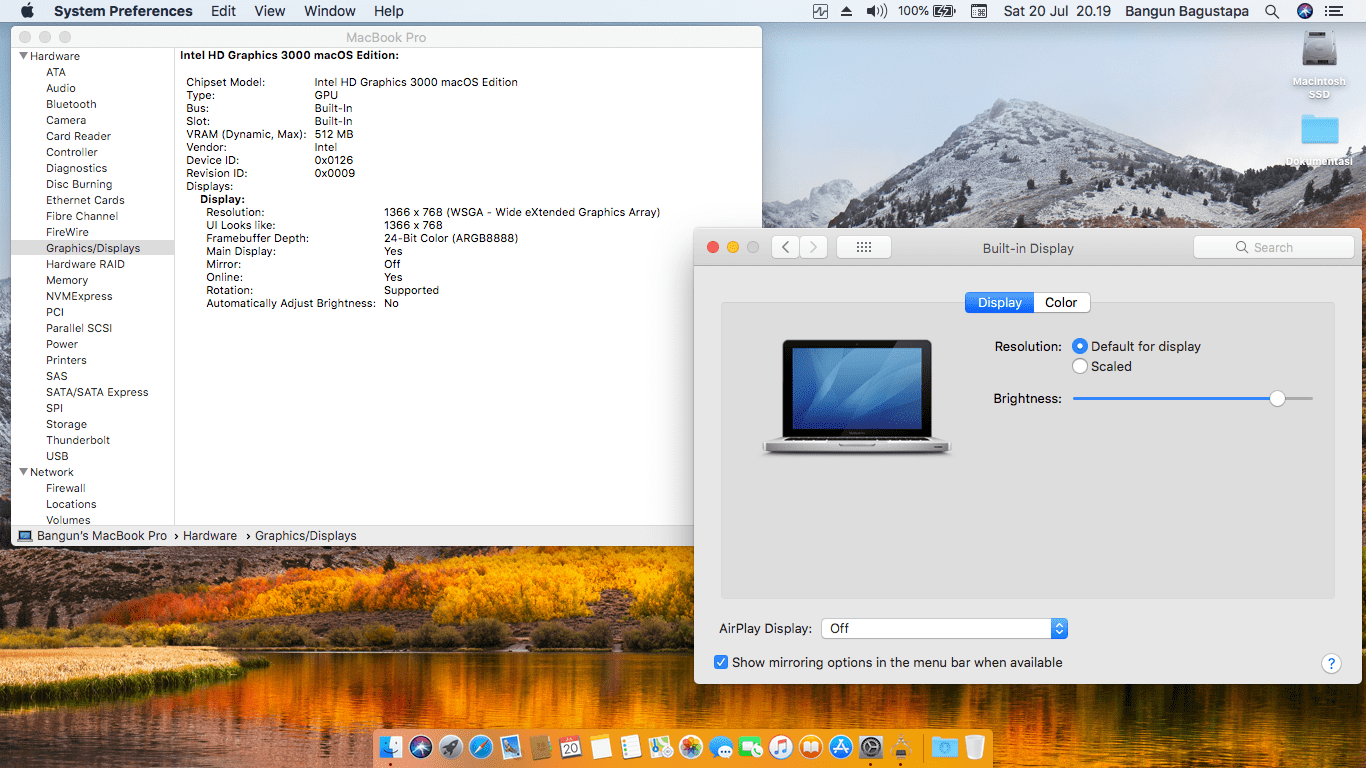Open the display help question button
This screenshot has width=1366, height=768.
pos(1331,663)
